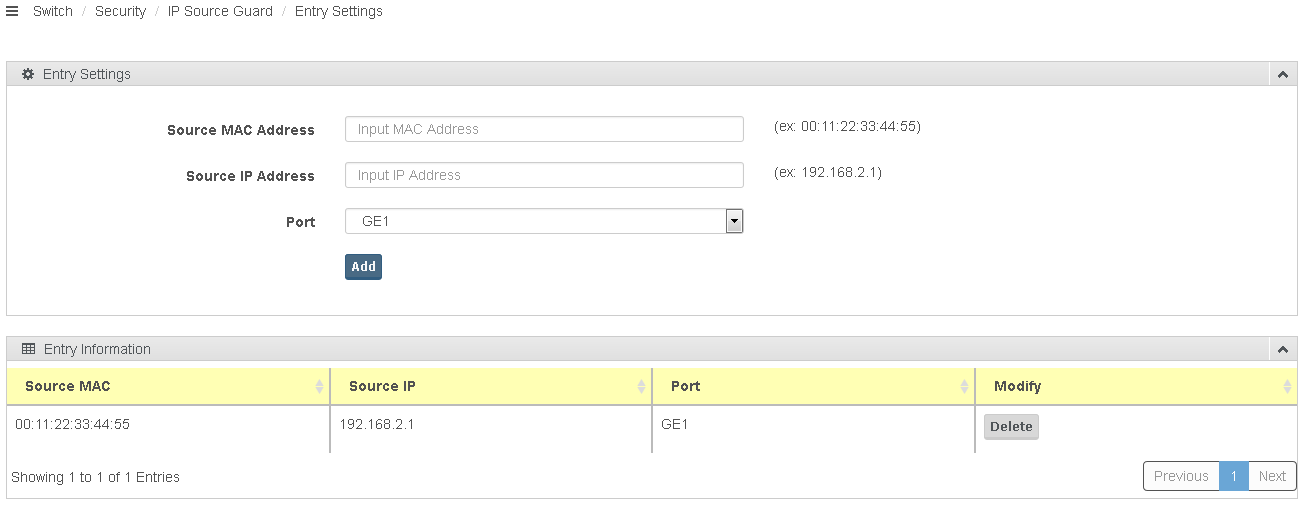Sort table by Source IP arrows
Image resolution: width=1304 pixels, height=506 pixels.
tap(641, 386)
